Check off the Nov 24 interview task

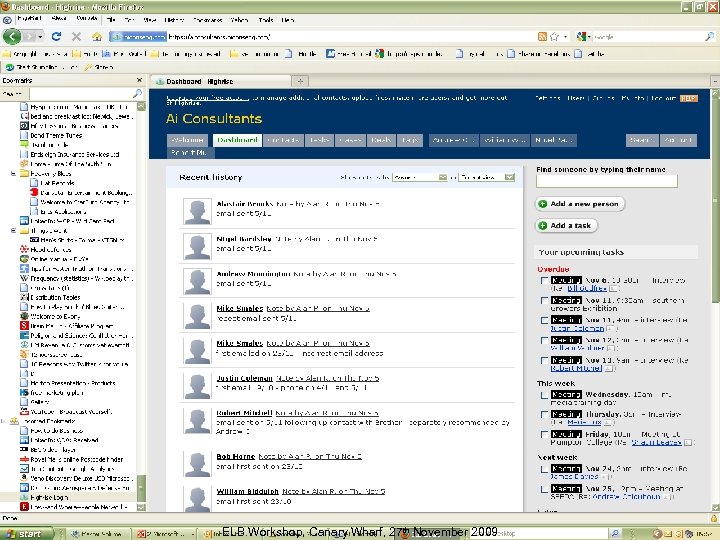coord(544,469)
